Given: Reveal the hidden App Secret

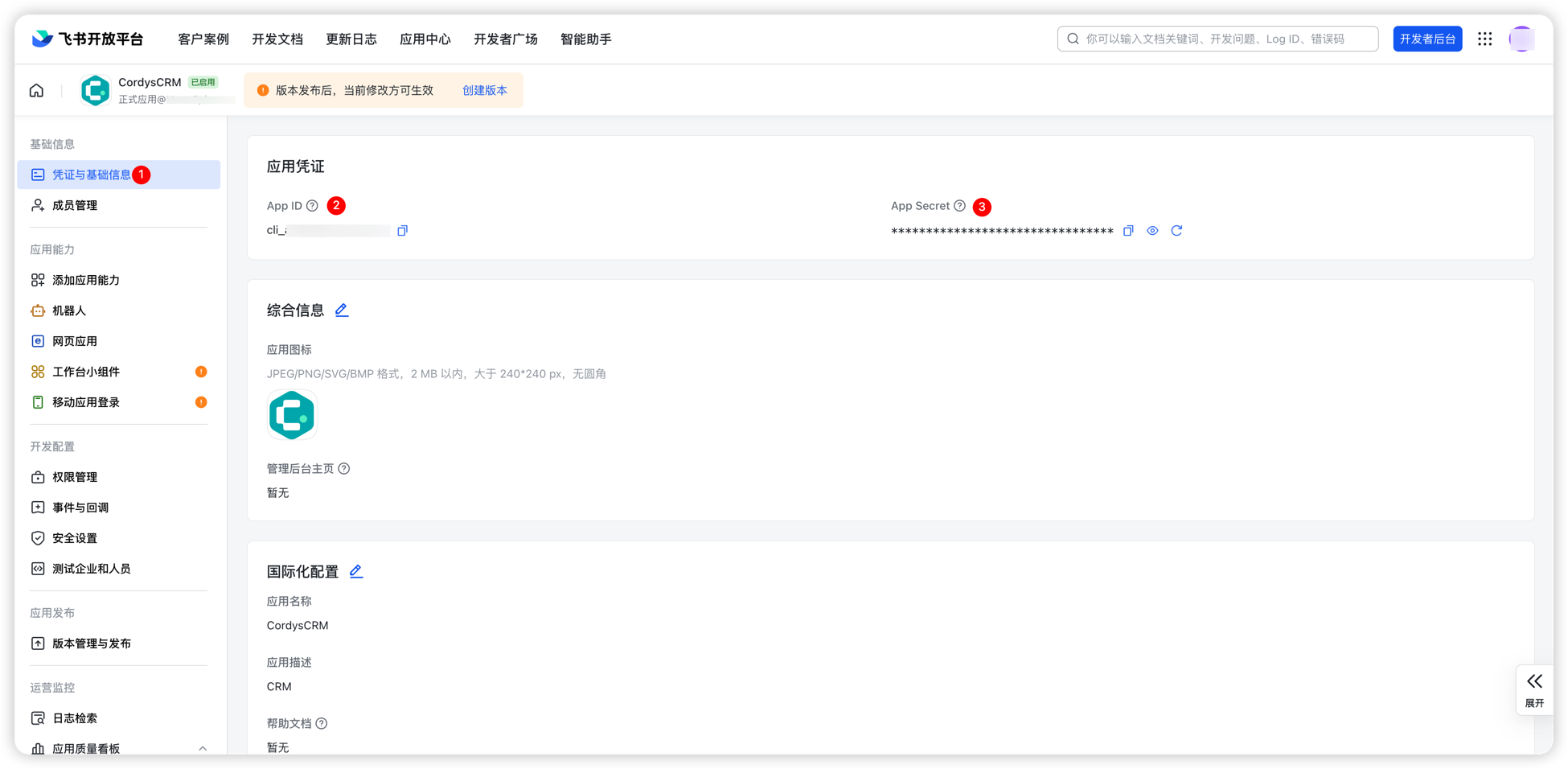Looking at the screenshot, I should [x=1152, y=231].
